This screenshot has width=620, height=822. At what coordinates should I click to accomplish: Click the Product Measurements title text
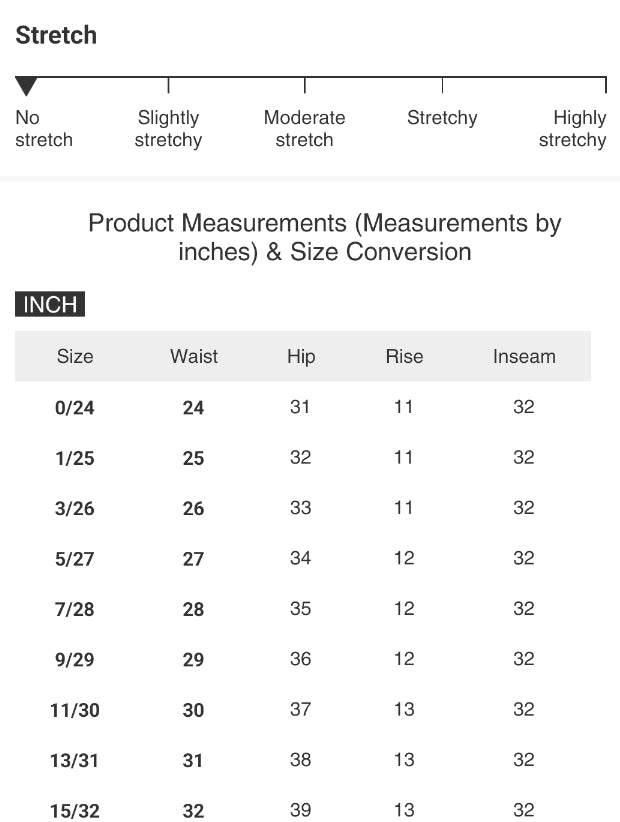pos(324,237)
